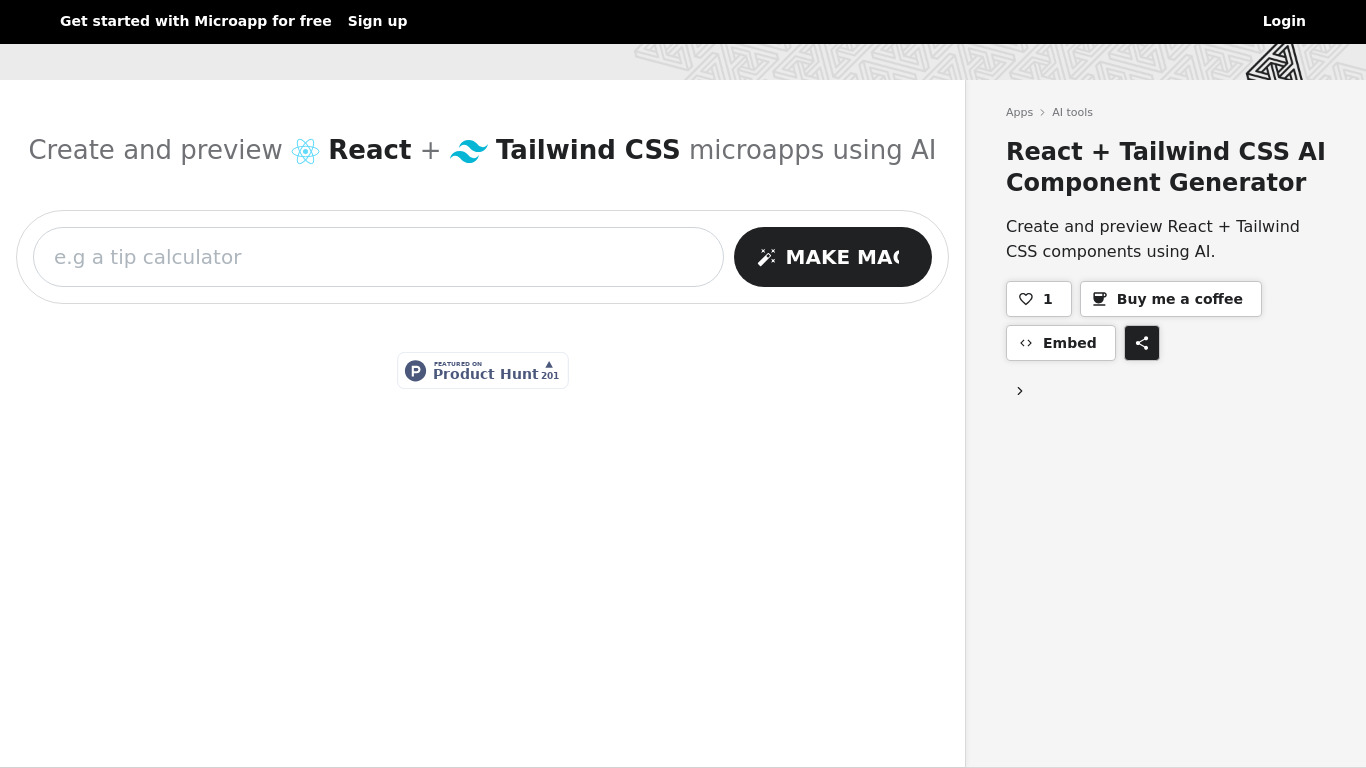Open the AI tools breadcrumb
Viewport: 1366px width, 768px height.
pyautogui.click(x=1072, y=112)
